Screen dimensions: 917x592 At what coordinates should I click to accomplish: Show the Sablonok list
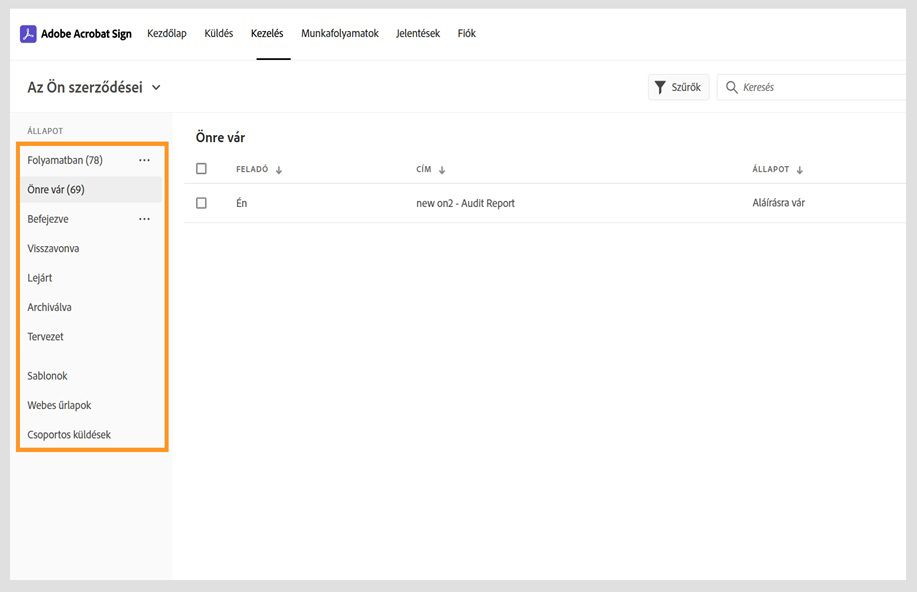pyautogui.click(x=47, y=376)
